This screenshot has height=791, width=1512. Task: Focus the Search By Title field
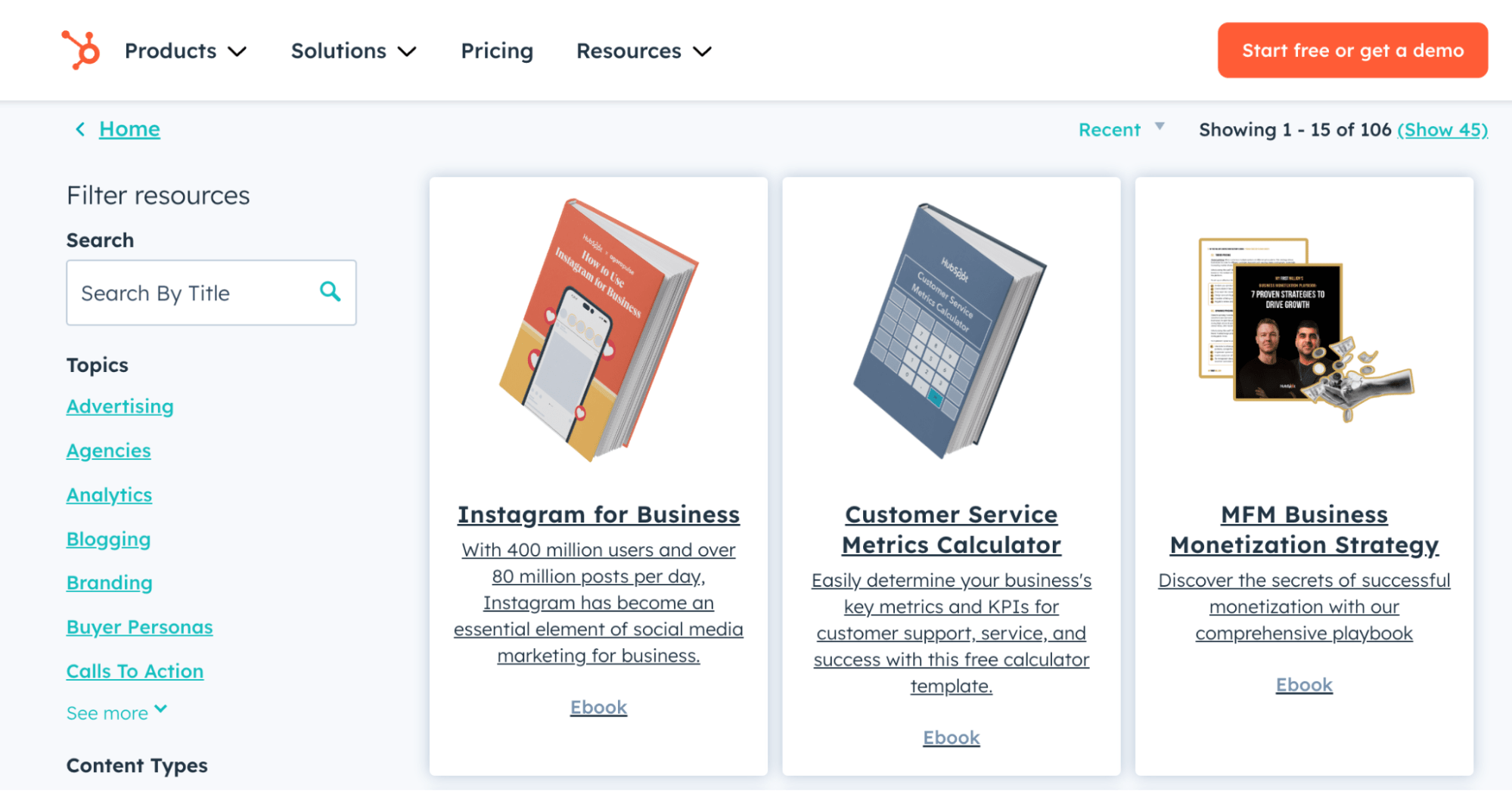tap(211, 293)
